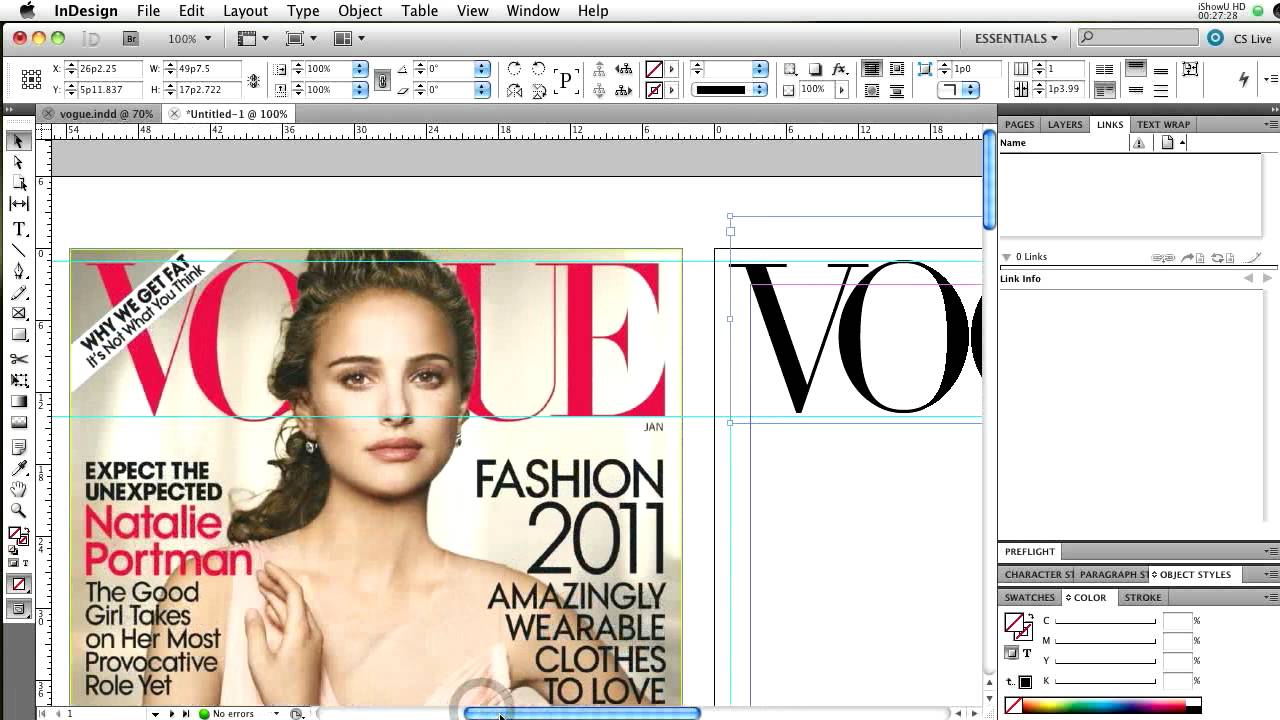Click the effects fx icon

tap(840, 69)
